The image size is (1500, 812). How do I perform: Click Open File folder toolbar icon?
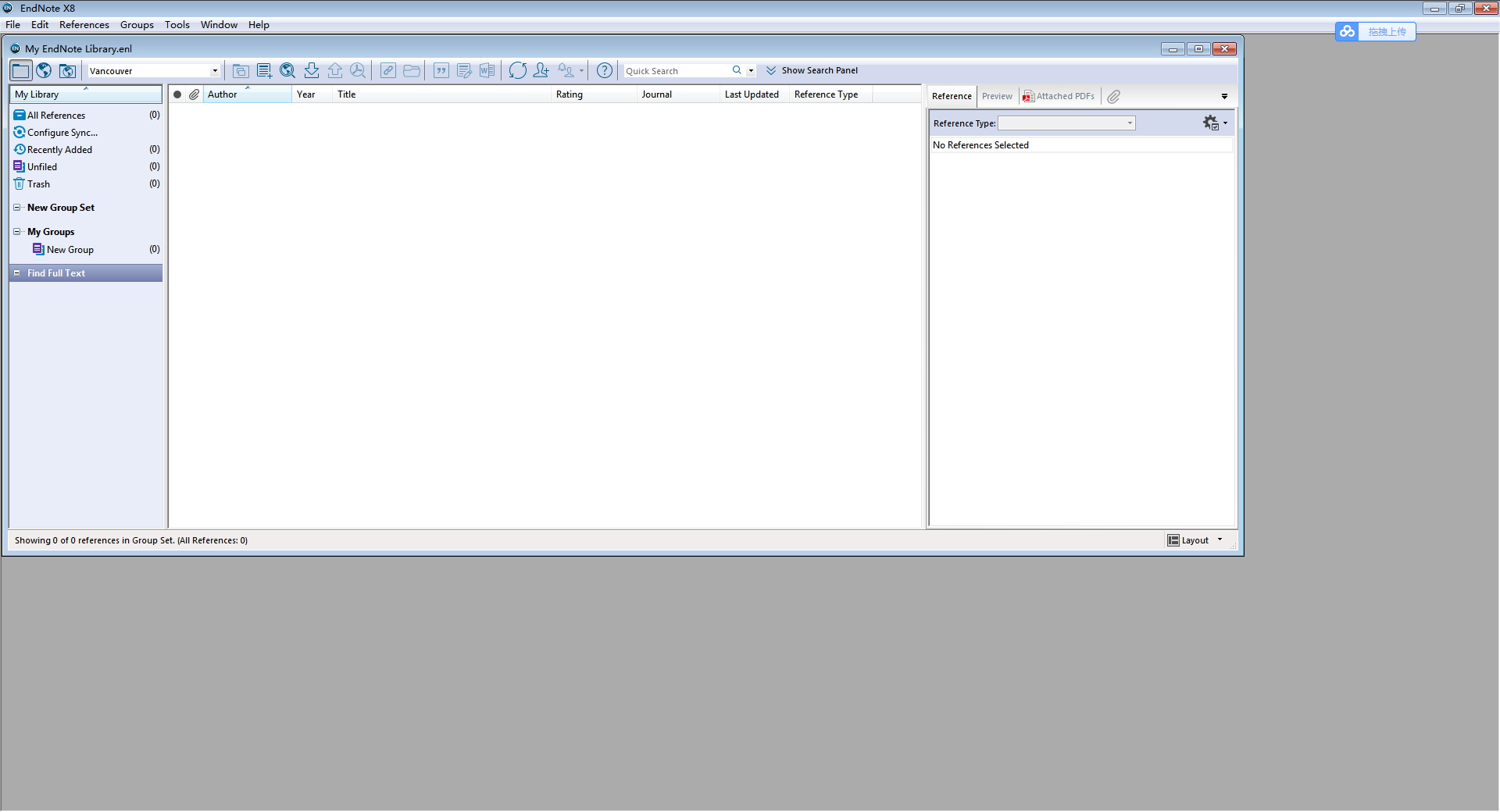(412, 70)
